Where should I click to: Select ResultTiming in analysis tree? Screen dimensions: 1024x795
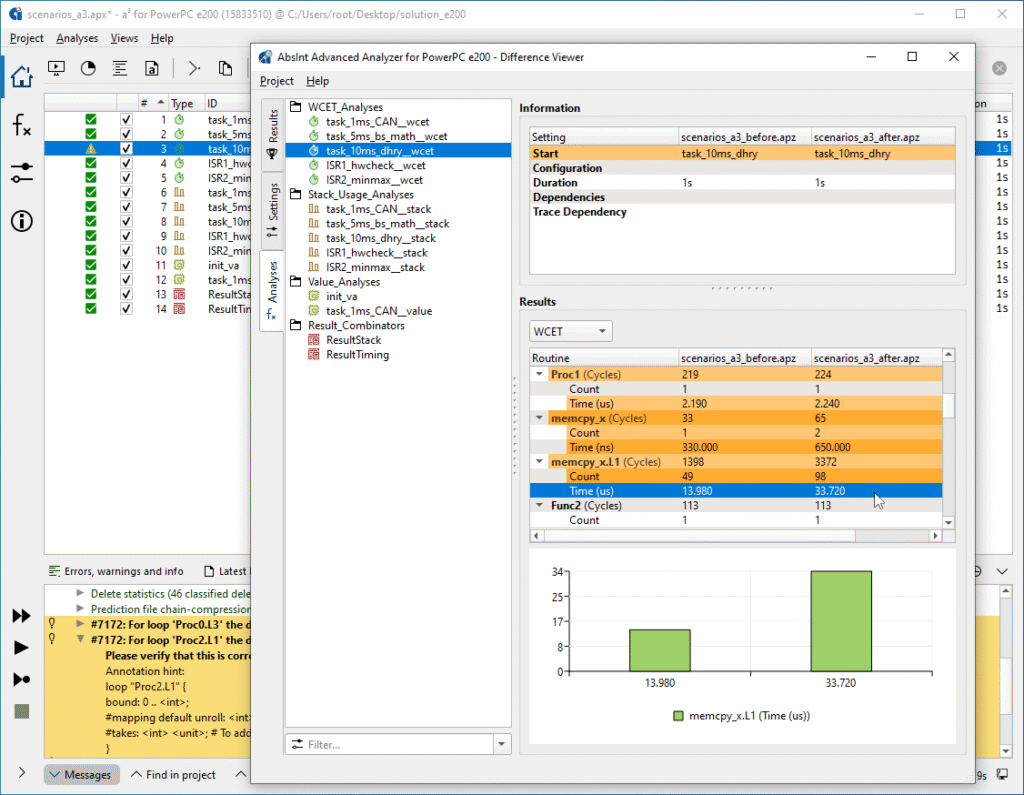pyautogui.click(x=357, y=355)
